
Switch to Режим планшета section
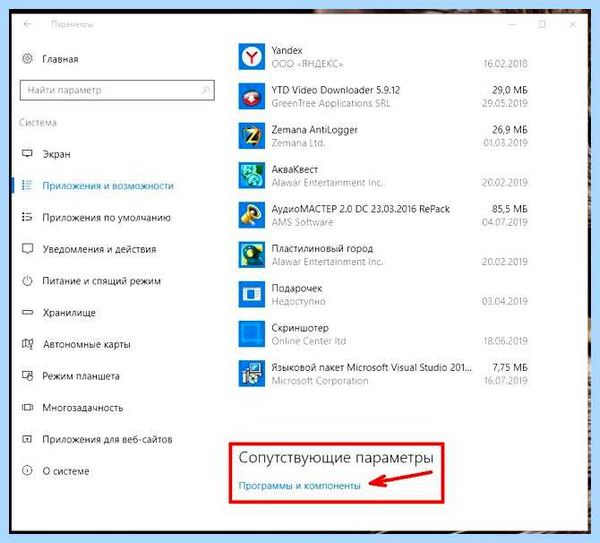pyautogui.click(x=81, y=376)
